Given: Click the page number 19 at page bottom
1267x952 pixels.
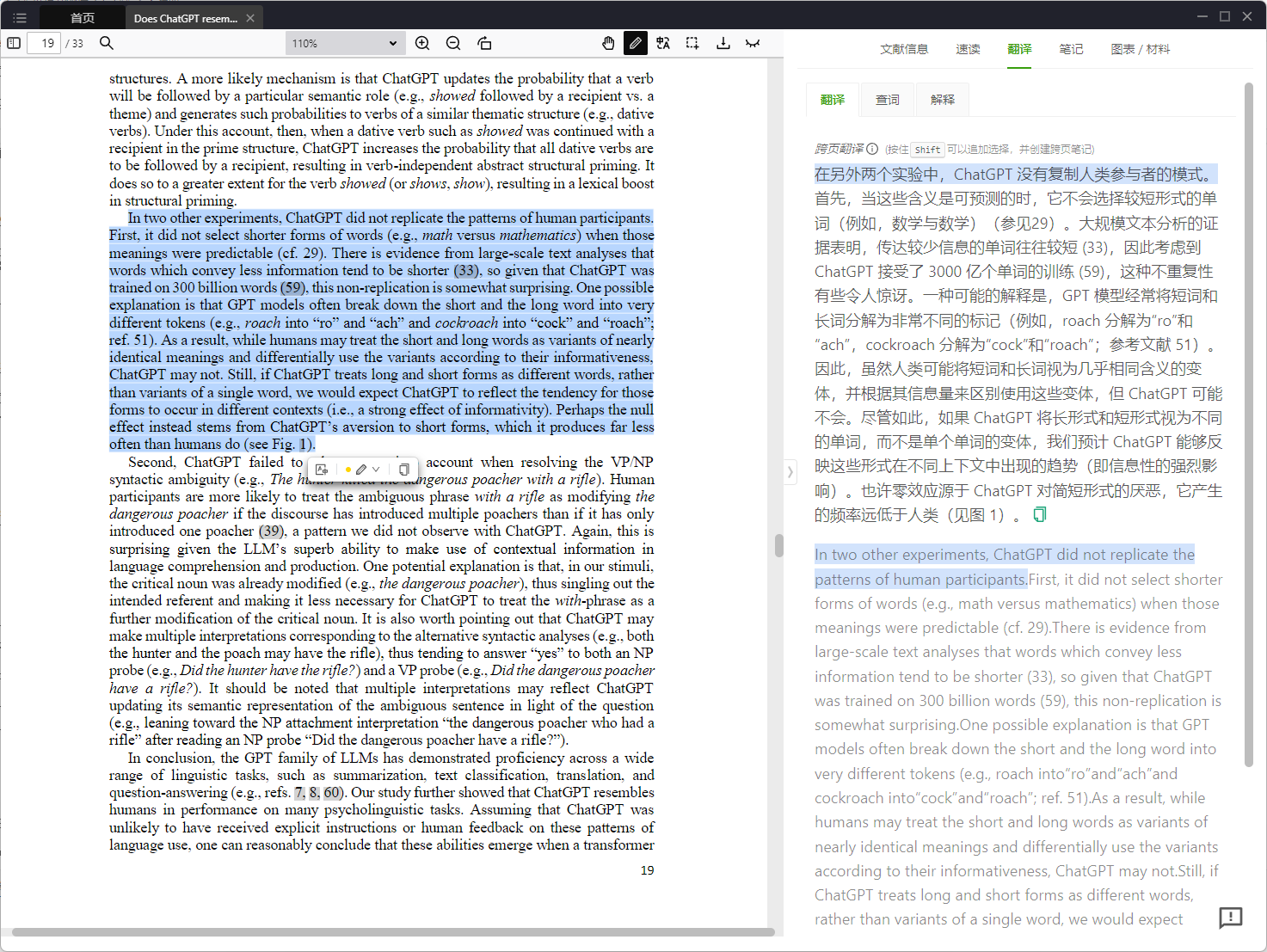Looking at the screenshot, I should click(x=647, y=870).
